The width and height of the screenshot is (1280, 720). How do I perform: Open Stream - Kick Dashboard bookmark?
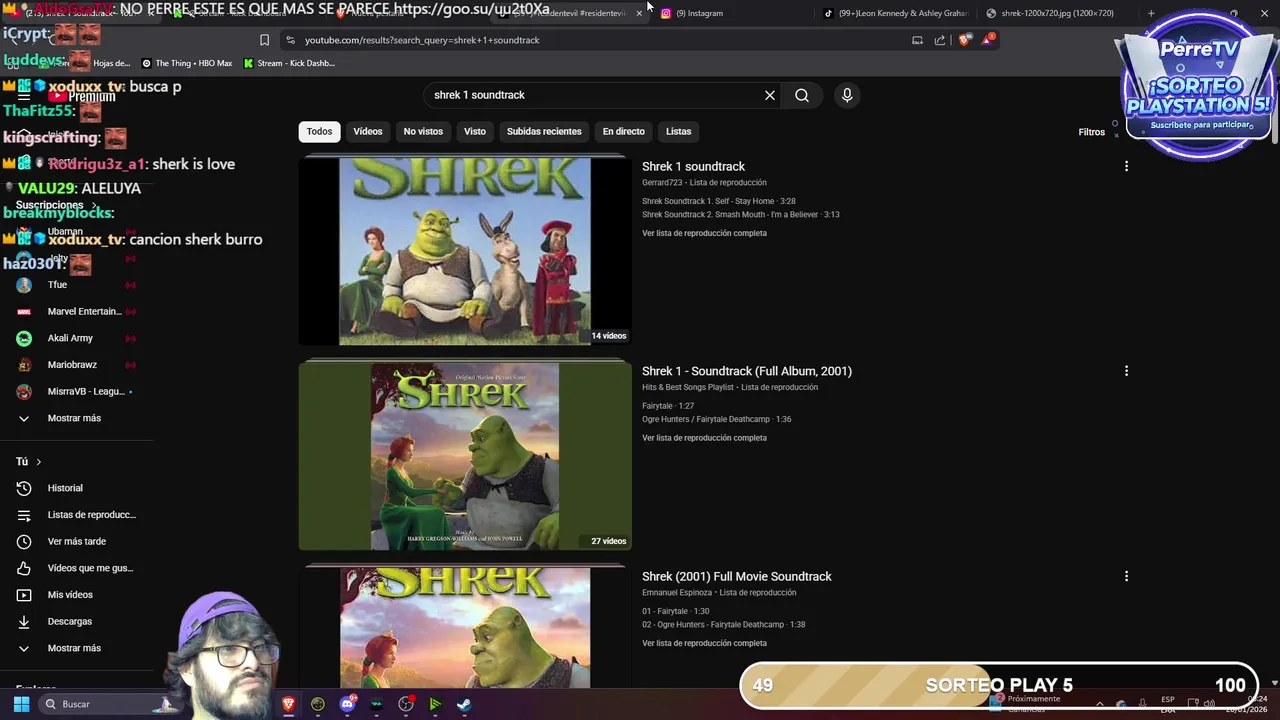(x=289, y=63)
